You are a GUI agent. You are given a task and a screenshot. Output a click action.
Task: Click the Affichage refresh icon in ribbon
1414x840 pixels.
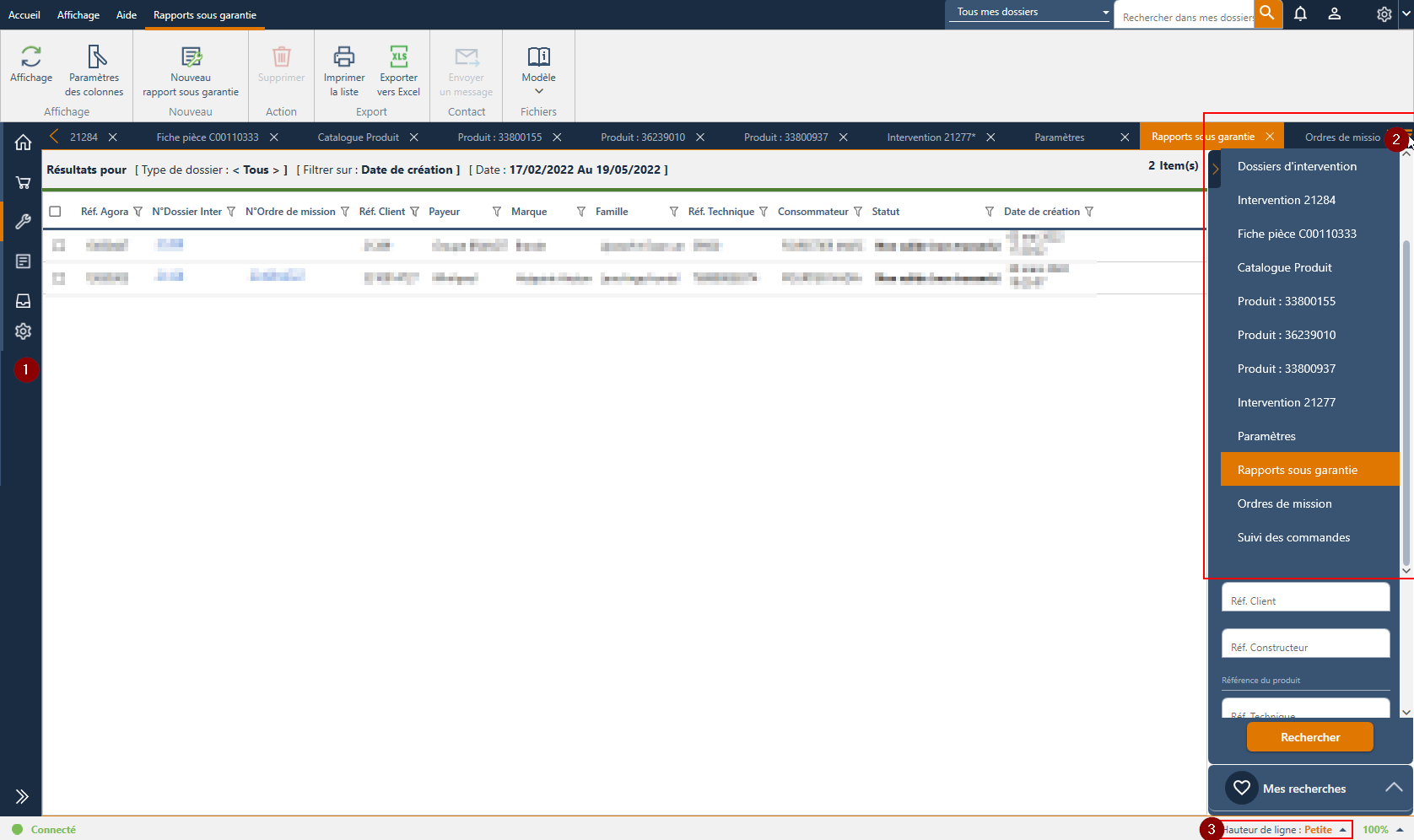click(x=31, y=57)
